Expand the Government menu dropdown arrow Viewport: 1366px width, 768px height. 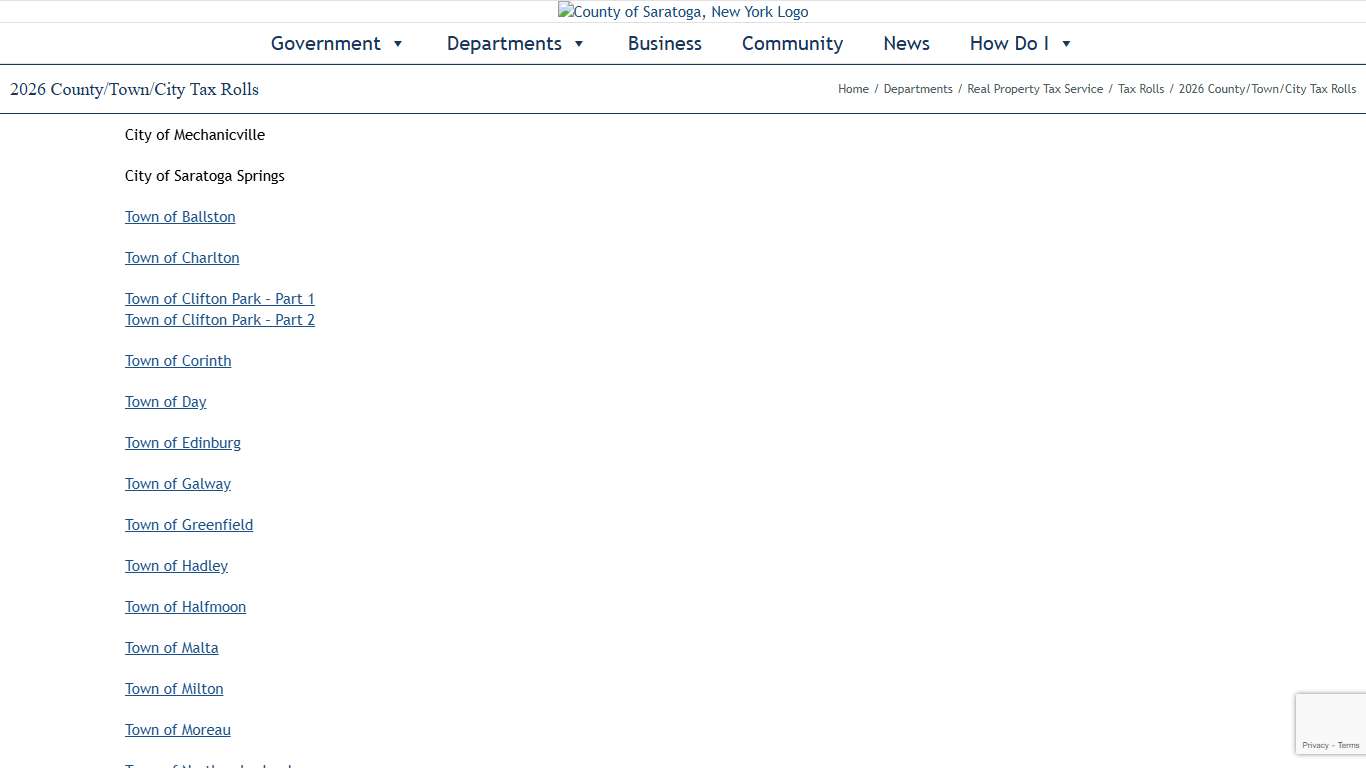pyautogui.click(x=398, y=44)
